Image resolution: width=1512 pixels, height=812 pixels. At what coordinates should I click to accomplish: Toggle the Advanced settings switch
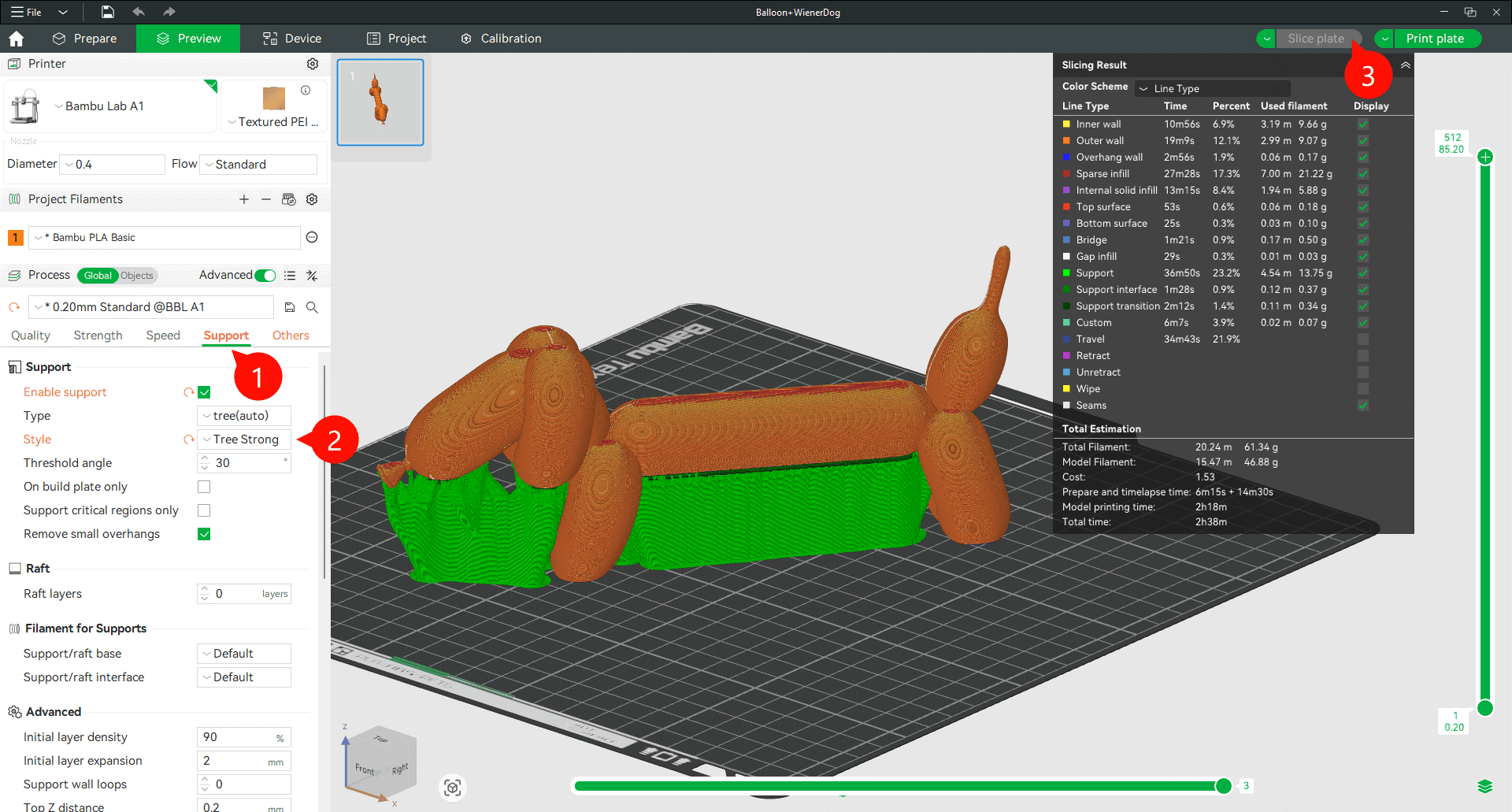click(x=265, y=275)
